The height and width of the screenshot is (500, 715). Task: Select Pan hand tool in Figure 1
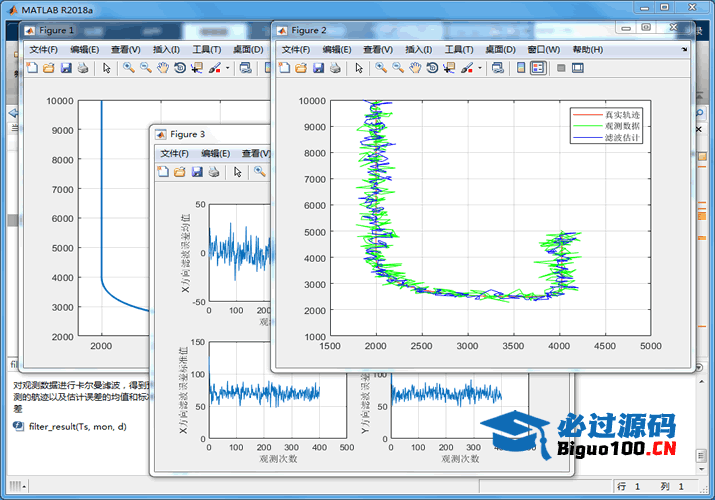point(163,68)
